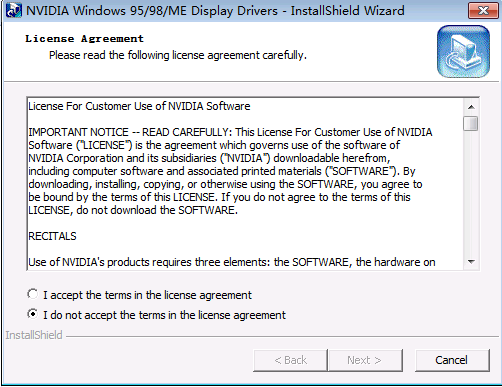502x387 pixels.
Task: Select "I do not accept the terms" option
Action: point(33,314)
